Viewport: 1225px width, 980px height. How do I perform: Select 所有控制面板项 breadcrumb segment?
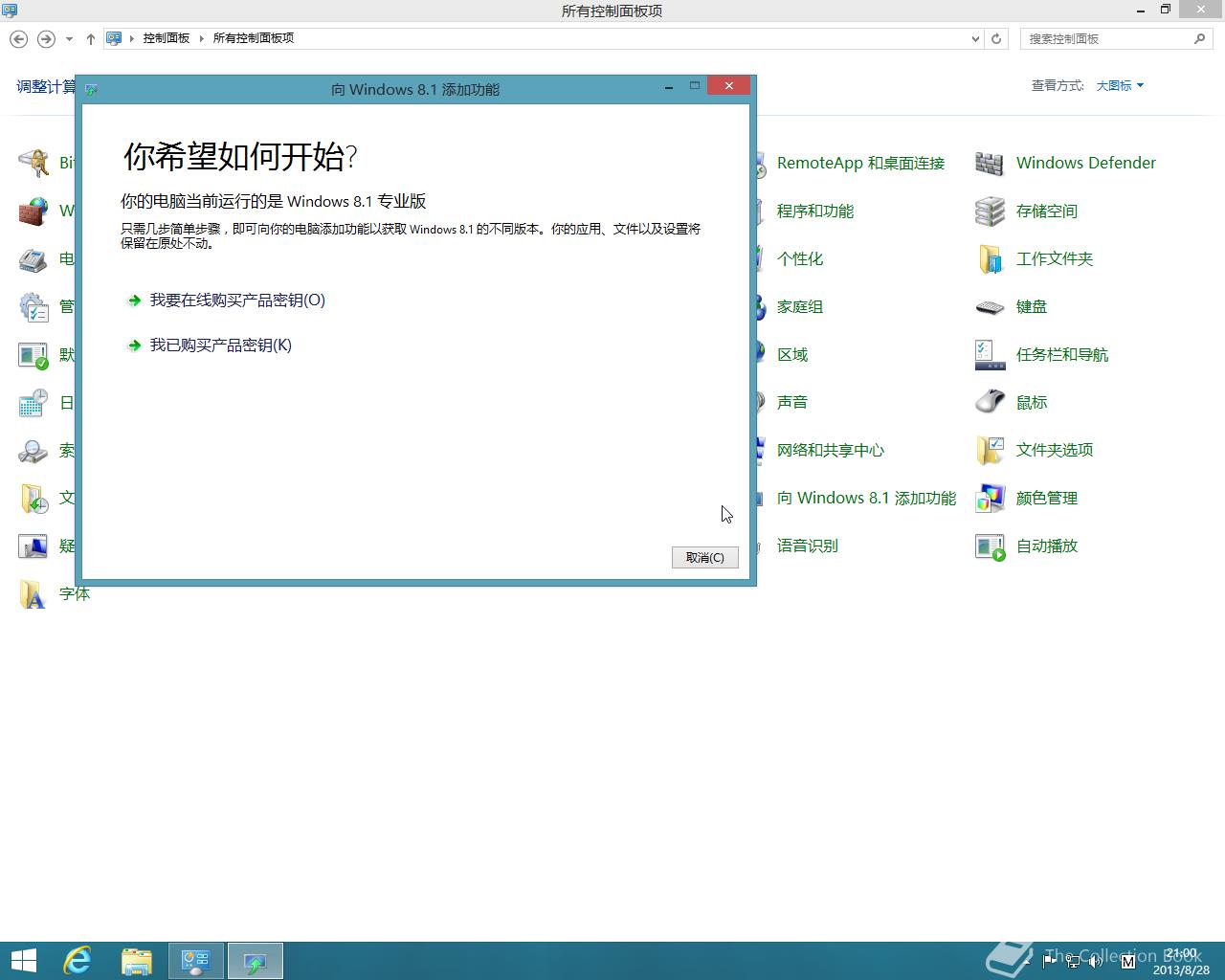(254, 38)
